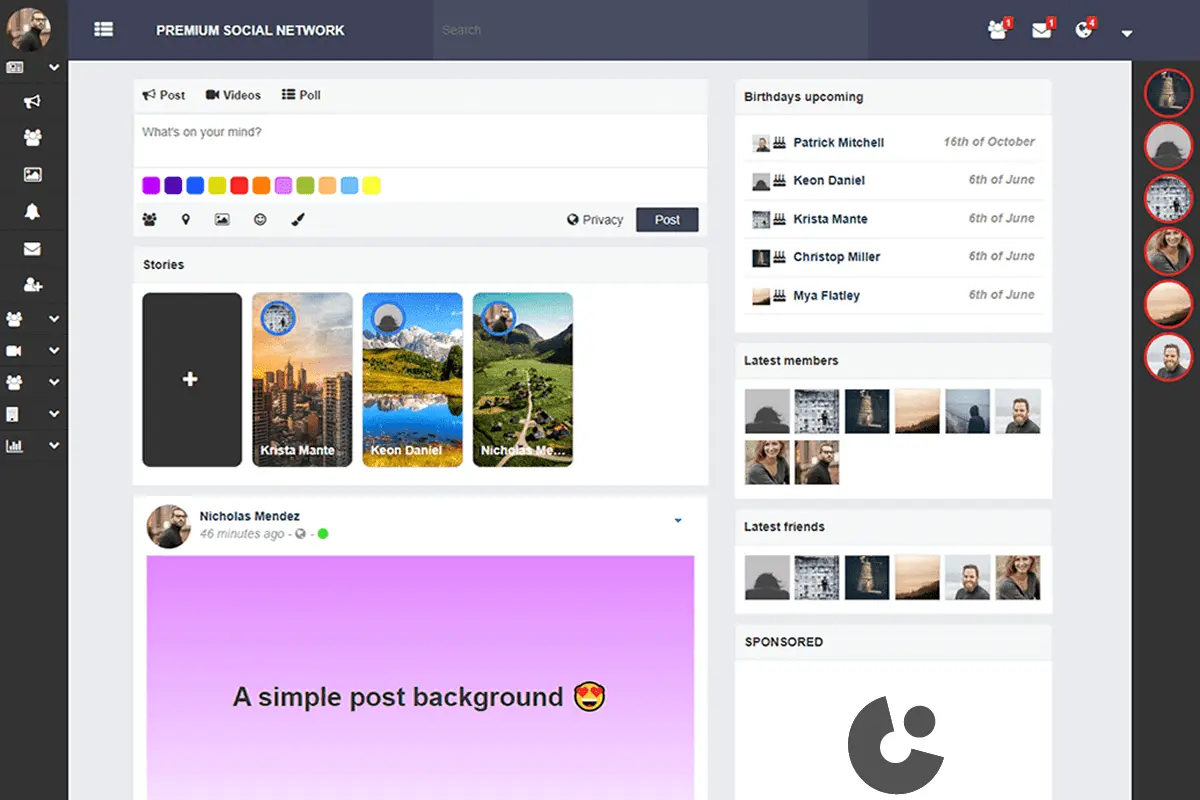This screenshot has height=800, width=1200.
Task: Open the hamburger menu in the header
Action: [103, 30]
